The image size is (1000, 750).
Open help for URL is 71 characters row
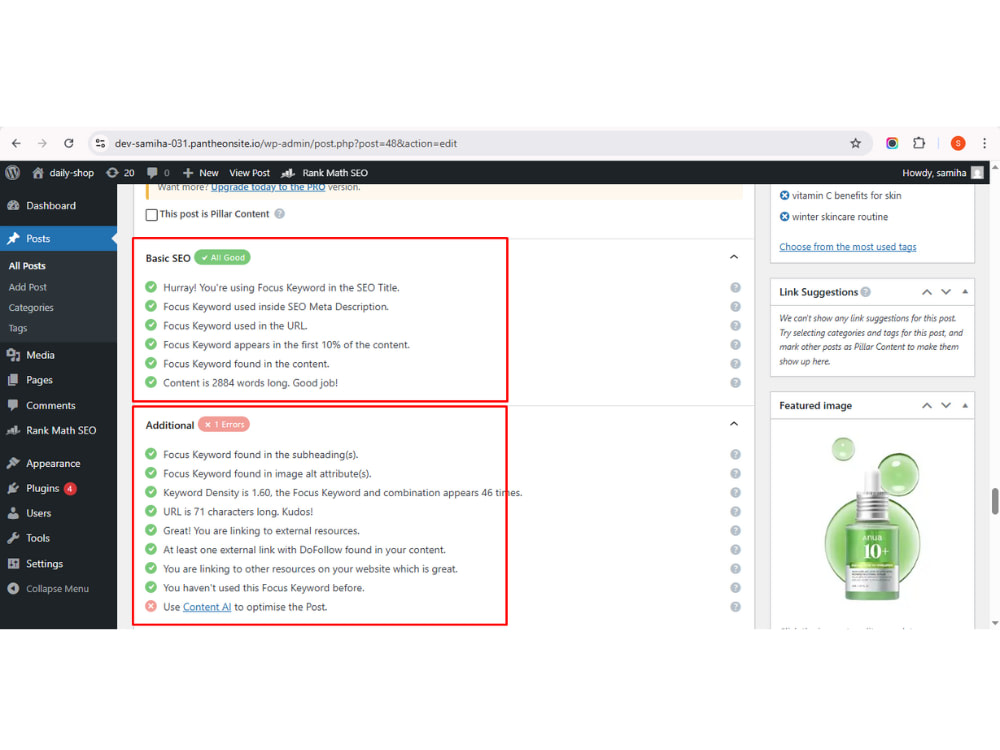735,512
